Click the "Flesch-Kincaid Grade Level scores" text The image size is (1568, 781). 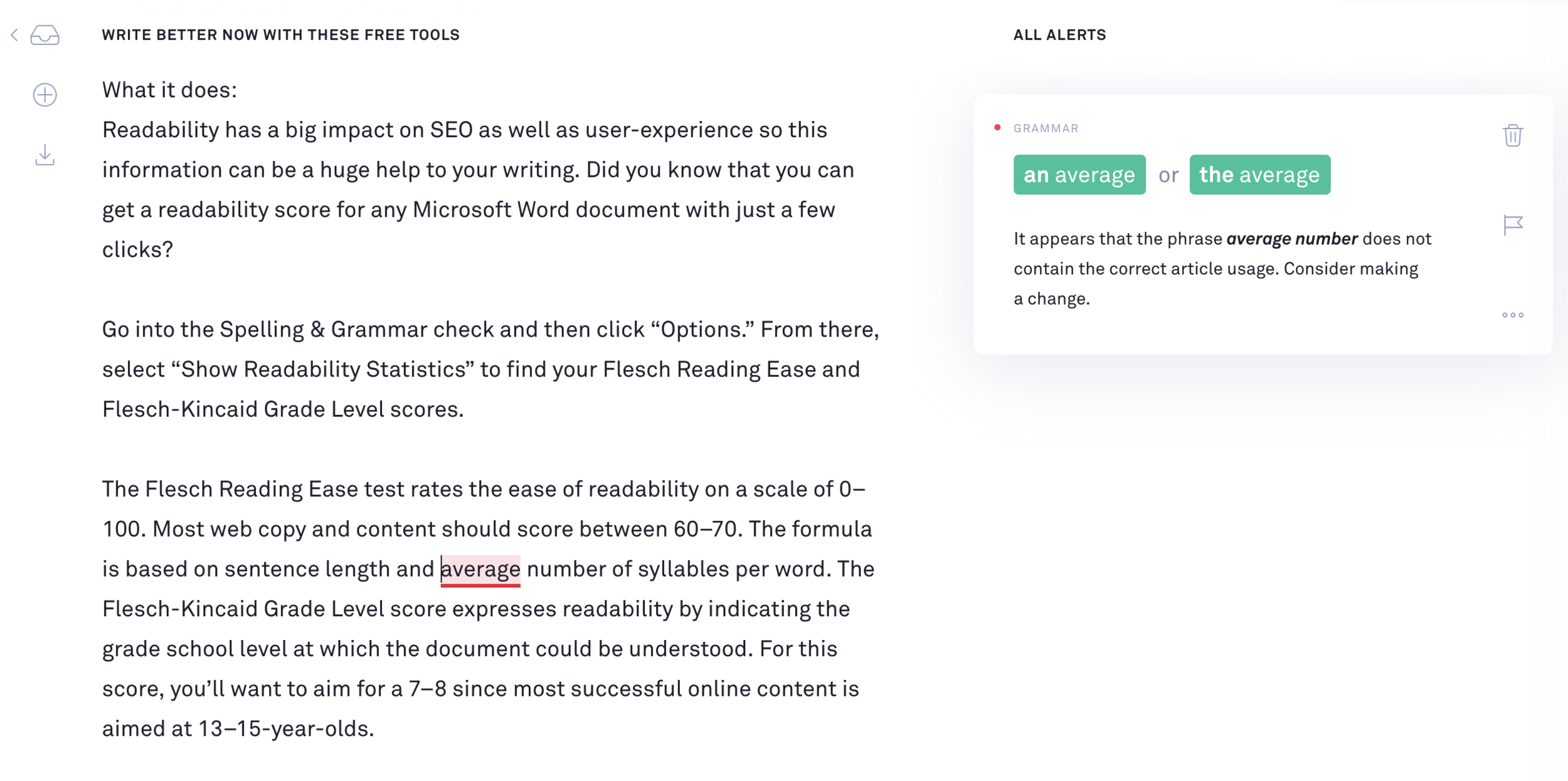pyautogui.click(x=282, y=410)
